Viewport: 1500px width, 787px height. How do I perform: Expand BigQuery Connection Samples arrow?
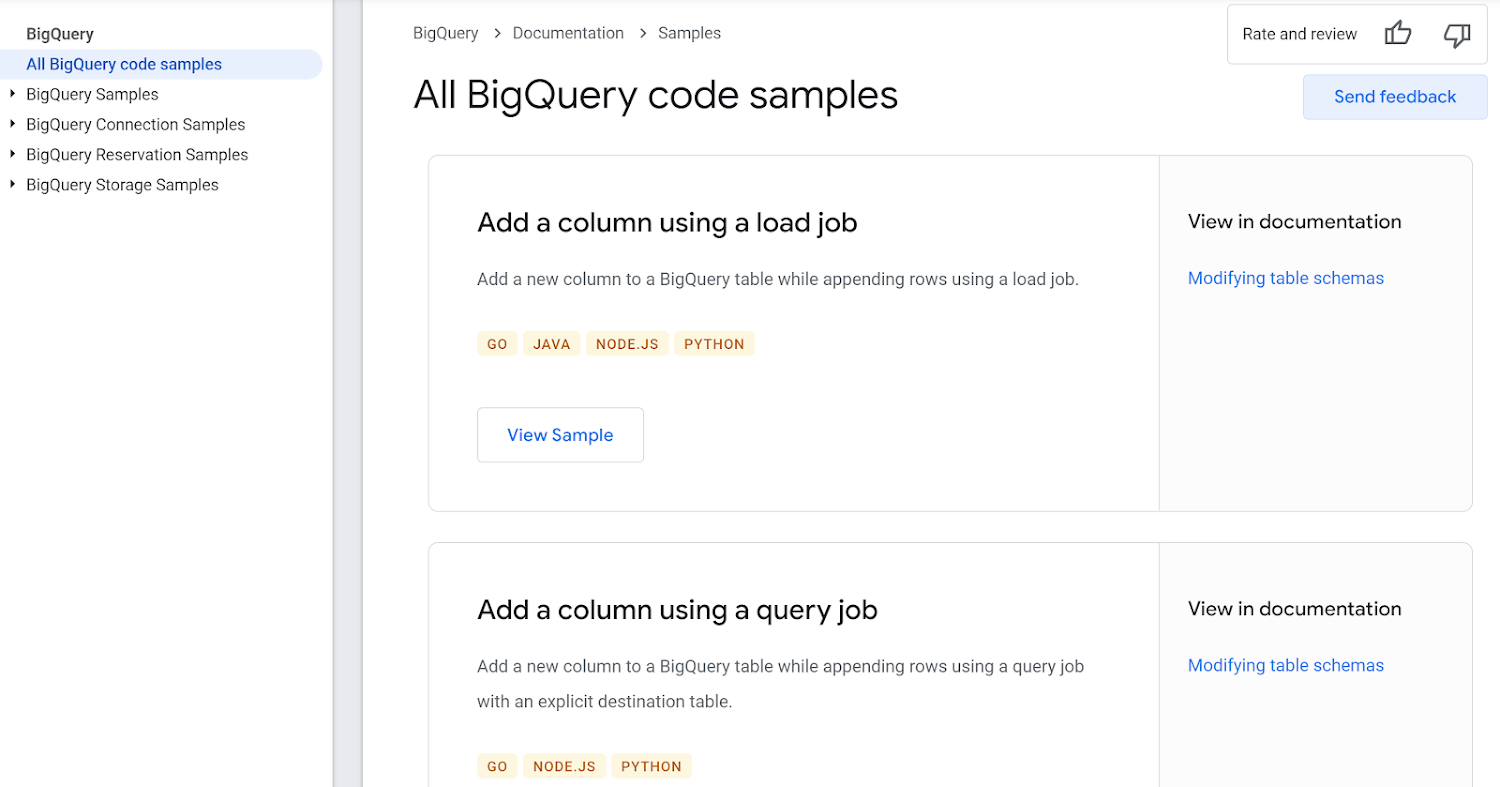(12, 124)
